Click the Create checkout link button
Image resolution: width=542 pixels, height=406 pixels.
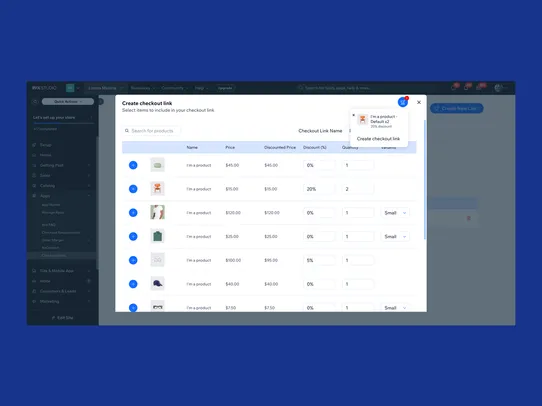click(x=378, y=139)
